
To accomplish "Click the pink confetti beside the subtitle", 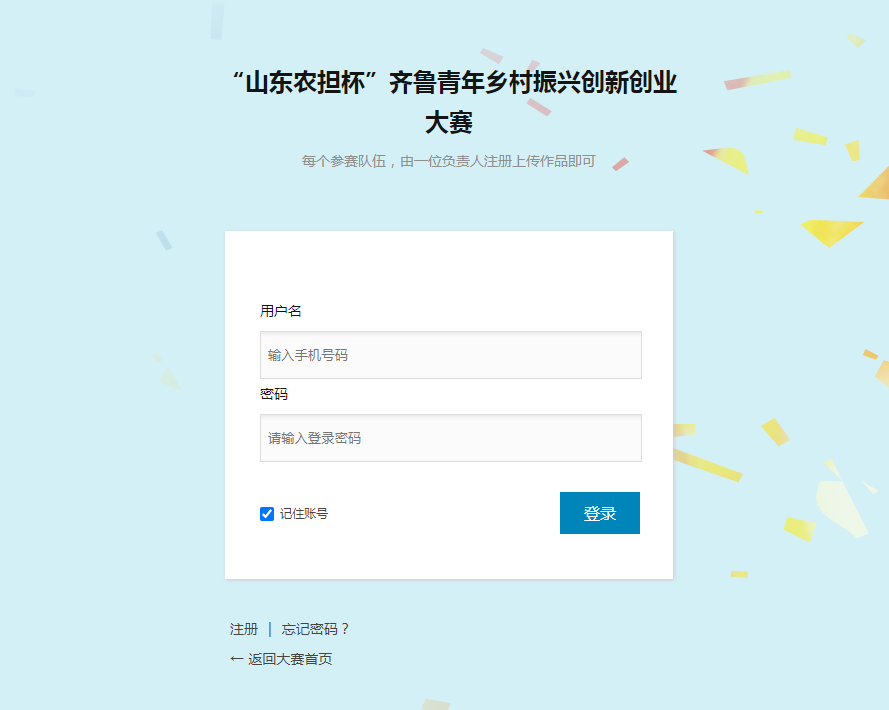I will click(x=620, y=164).
